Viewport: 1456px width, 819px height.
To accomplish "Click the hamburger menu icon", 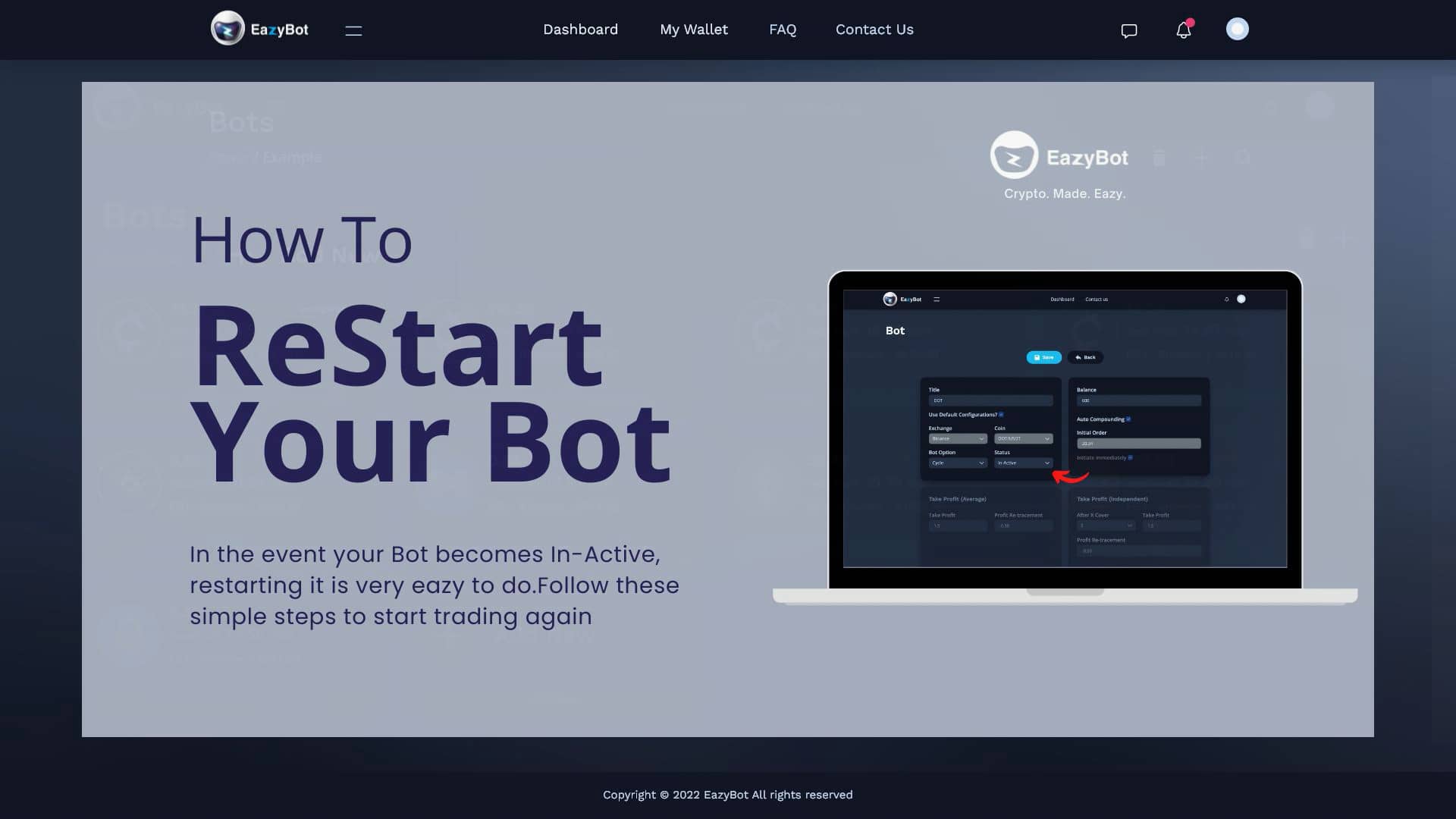I will coord(353,30).
